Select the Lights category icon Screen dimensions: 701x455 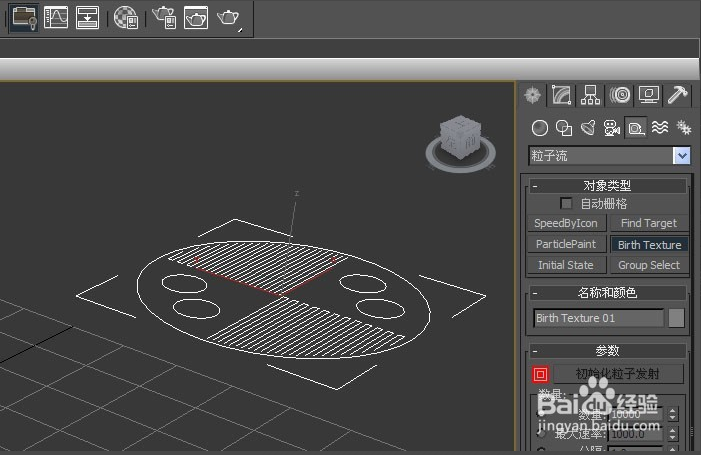tap(588, 128)
